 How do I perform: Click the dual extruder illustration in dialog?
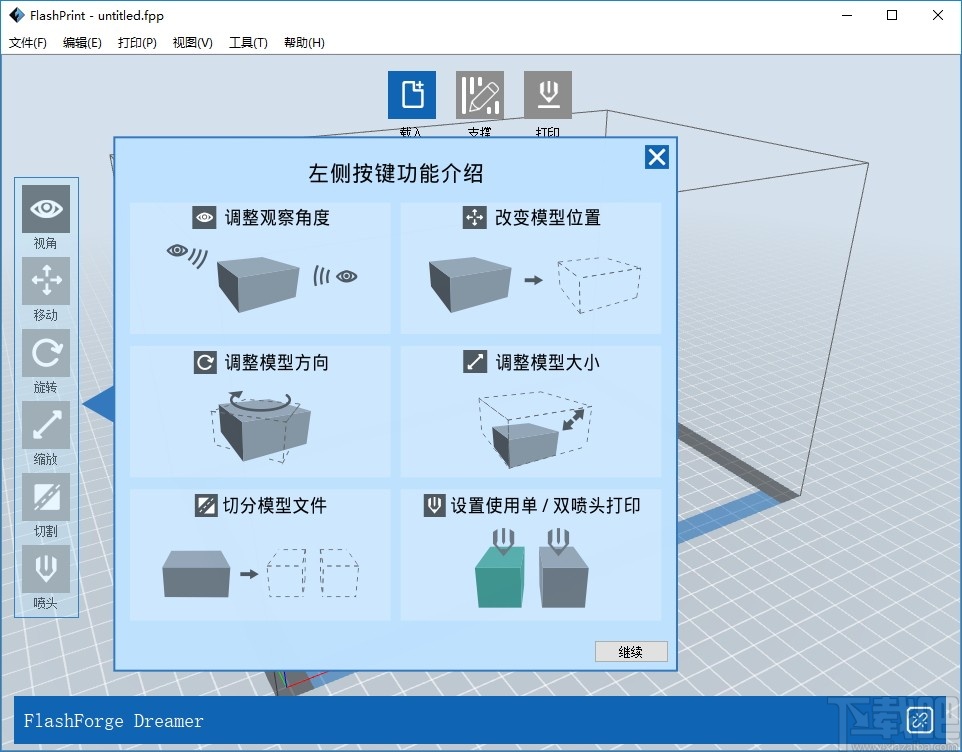[531, 570]
